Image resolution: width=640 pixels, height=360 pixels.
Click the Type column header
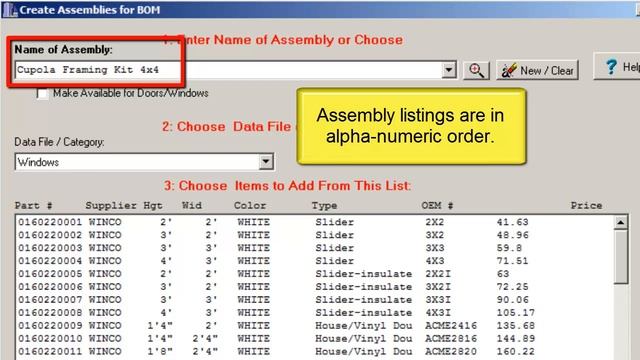324,206
